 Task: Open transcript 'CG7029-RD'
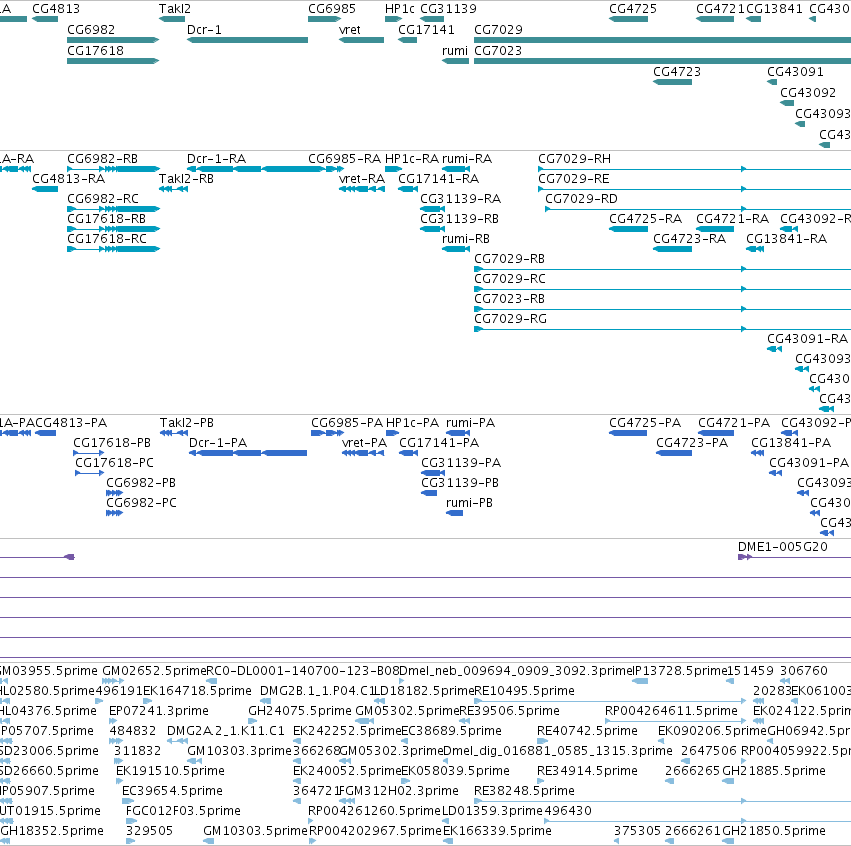(581, 199)
